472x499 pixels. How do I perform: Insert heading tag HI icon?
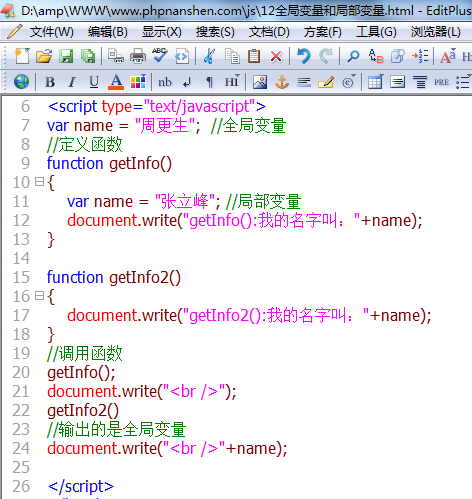tap(232, 81)
